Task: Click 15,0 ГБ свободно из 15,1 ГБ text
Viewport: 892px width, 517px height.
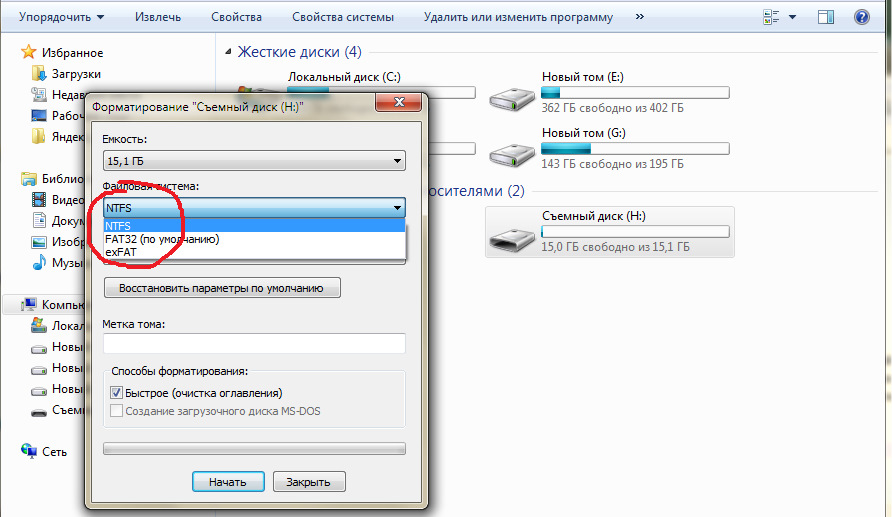Action: (615, 247)
